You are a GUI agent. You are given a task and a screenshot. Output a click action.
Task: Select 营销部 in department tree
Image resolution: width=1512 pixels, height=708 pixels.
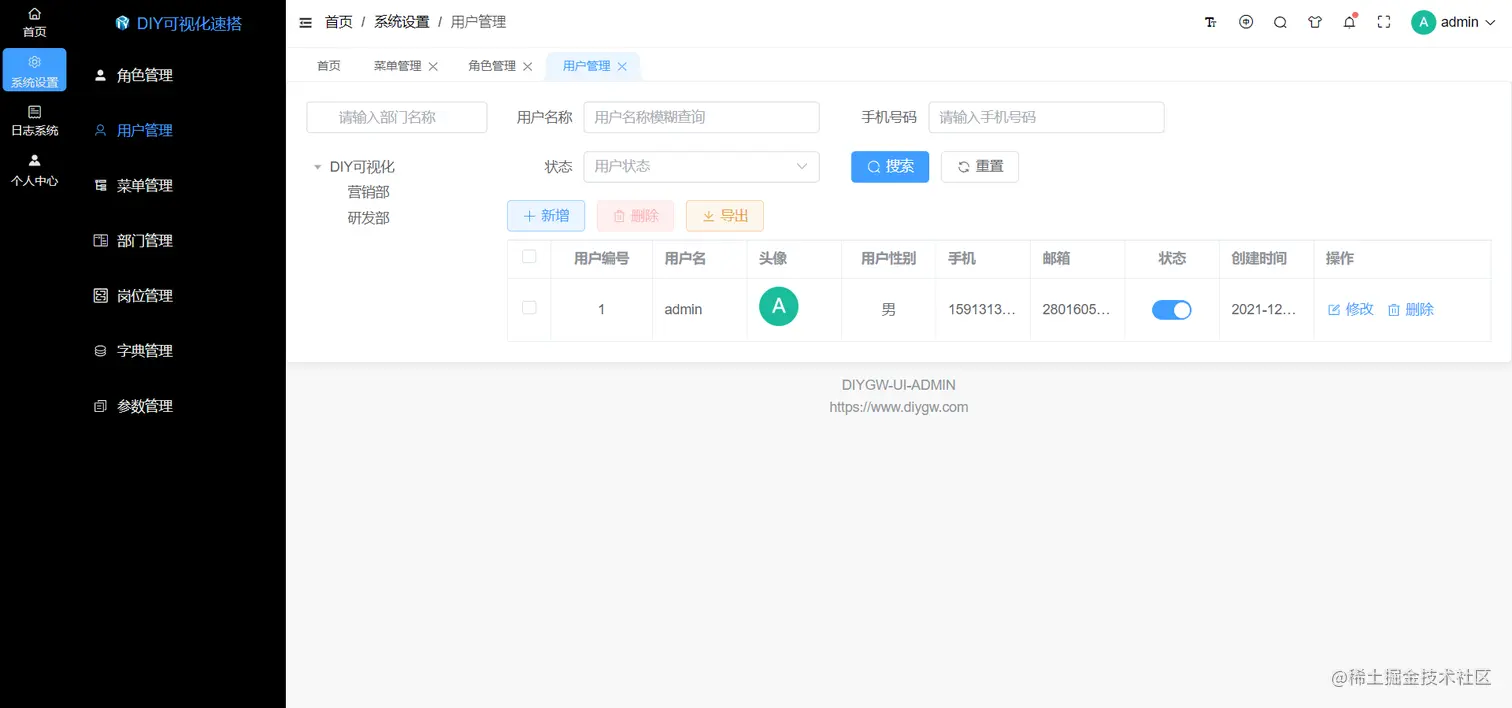coord(368,192)
